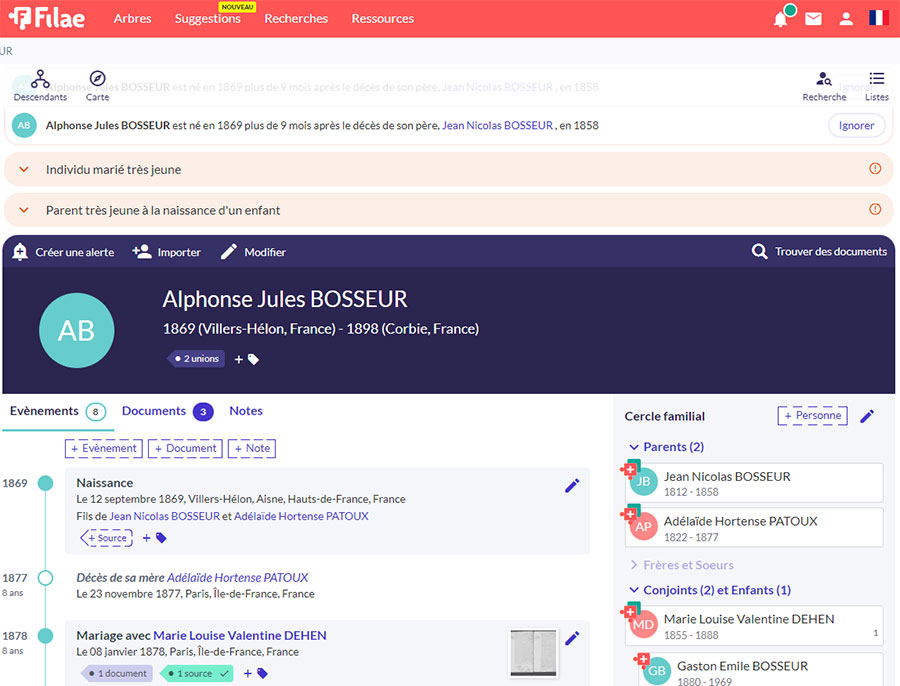Click the 1877 mother's death timeline marker
This screenshot has width=900, height=686.
point(45,578)
